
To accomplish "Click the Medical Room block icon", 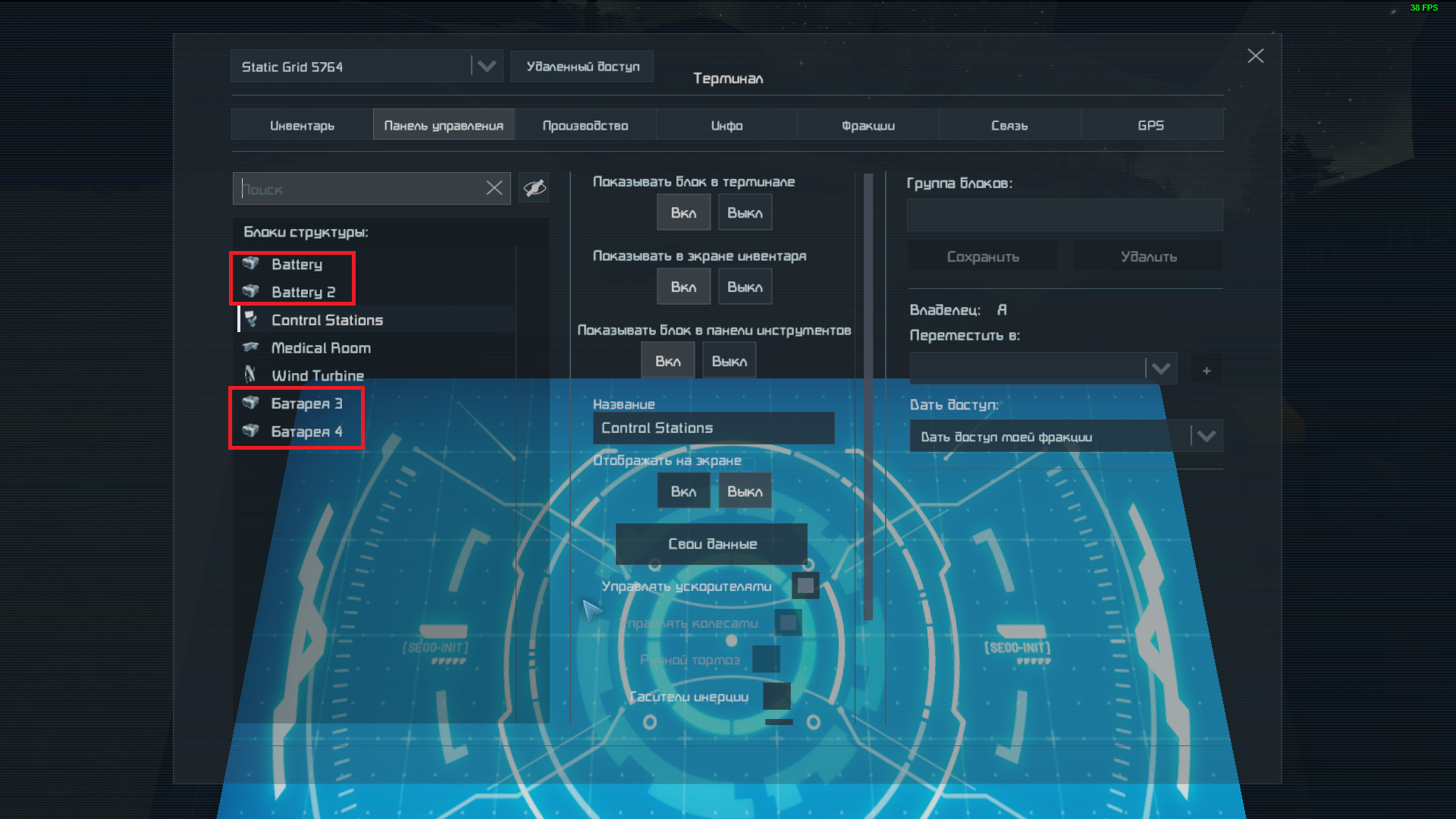I will (x=251, y=347).
